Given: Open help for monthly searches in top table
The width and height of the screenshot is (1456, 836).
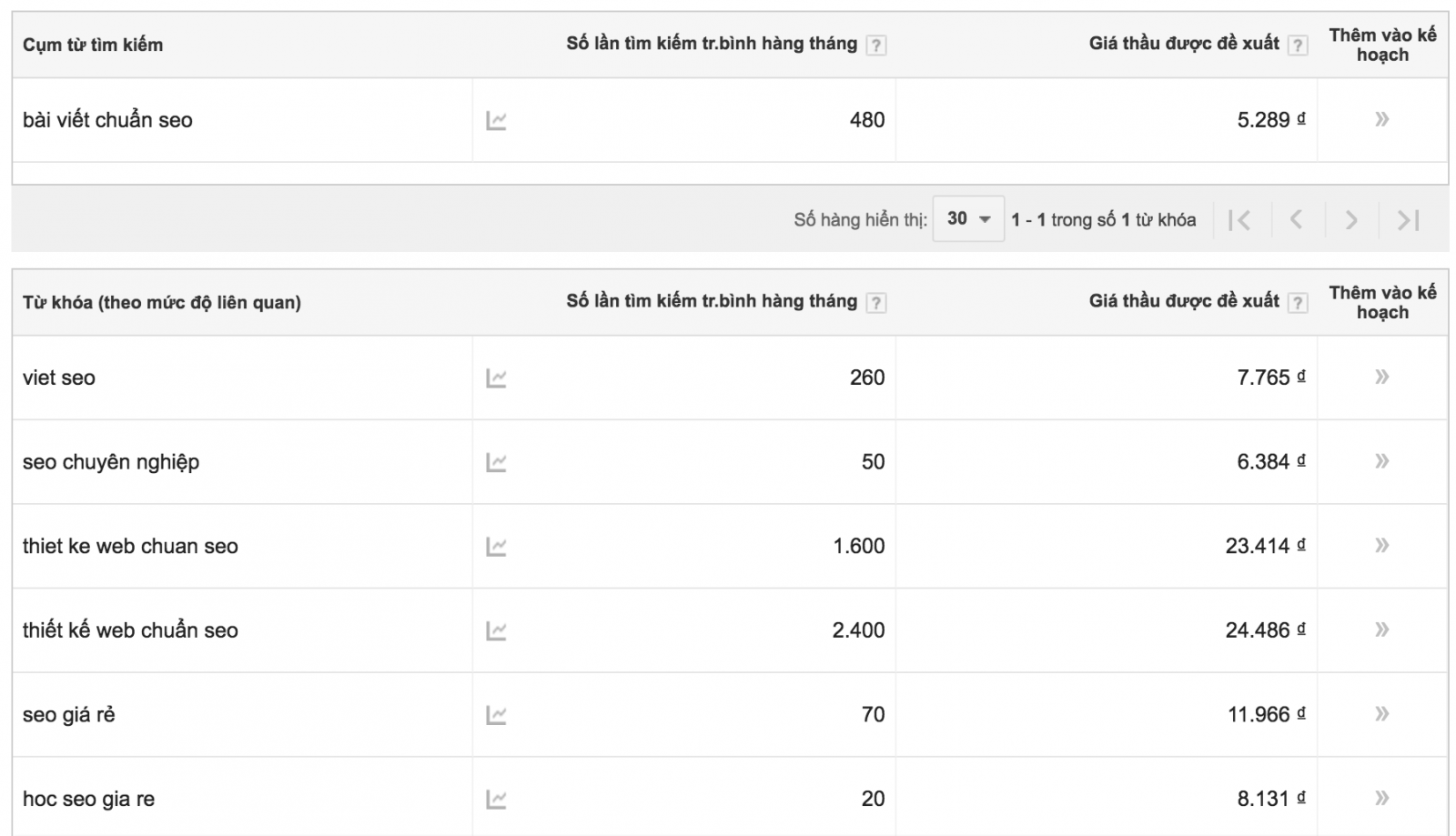Looking at the screenshot, I should (875, 45).
